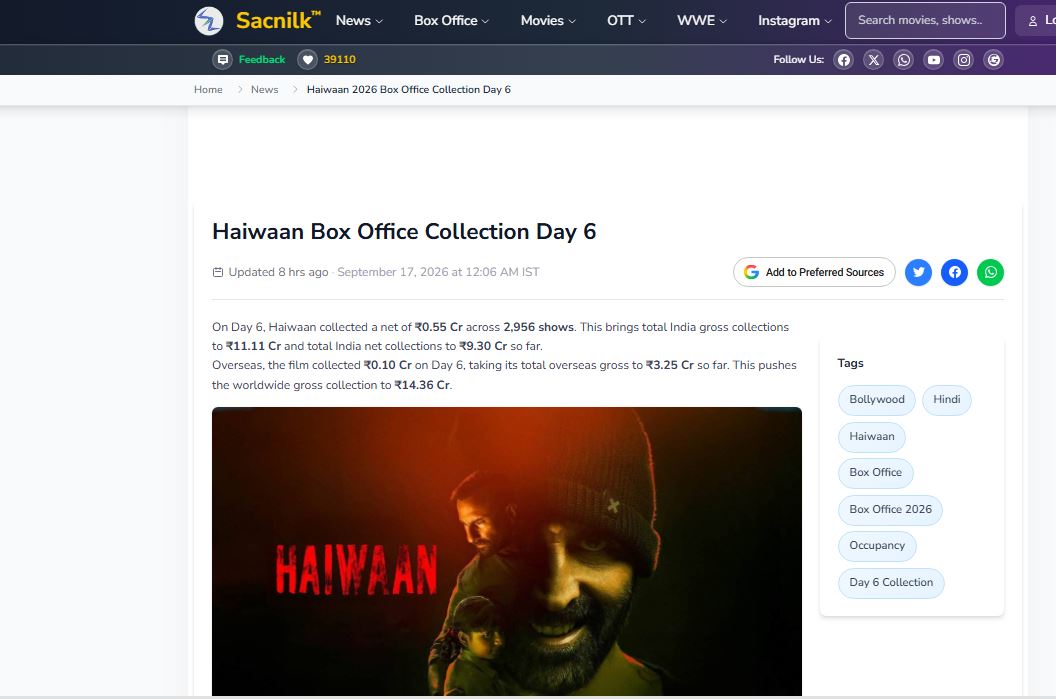Share article on Twitter blue circle
Viewport: 1056px width, 699px height.
[918, 272]
